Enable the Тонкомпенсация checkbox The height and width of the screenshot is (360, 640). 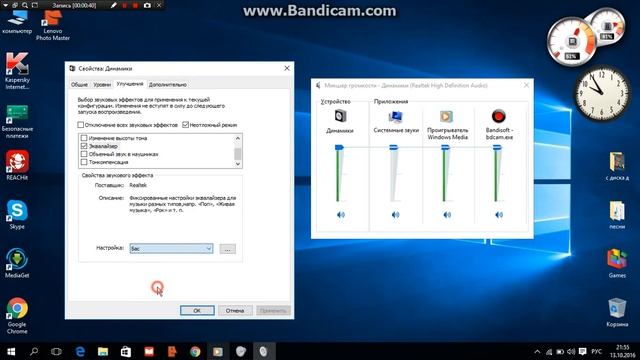(x=84, y=162)
